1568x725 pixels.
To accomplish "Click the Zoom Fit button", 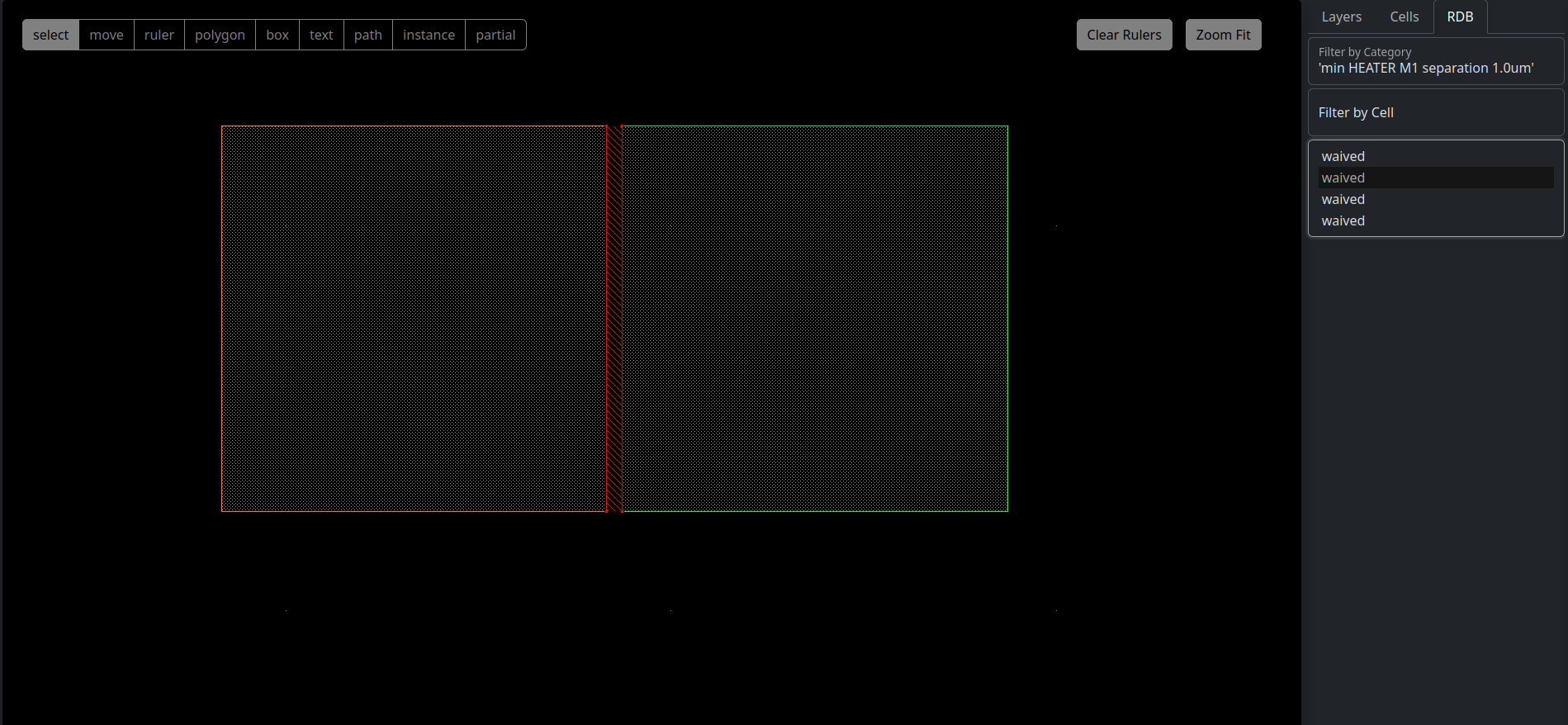I will (1223, 35).
